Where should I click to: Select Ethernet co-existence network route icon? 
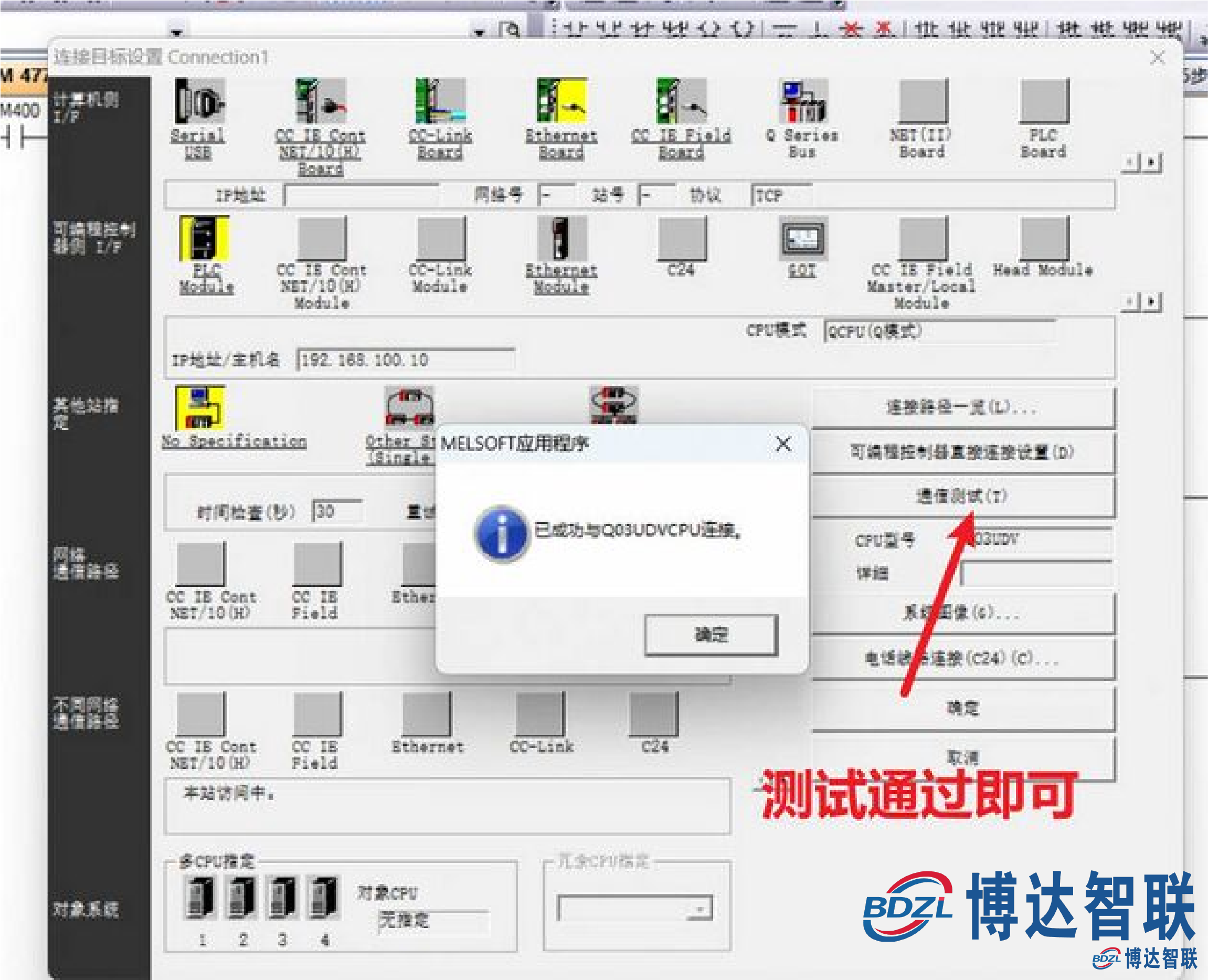427,713
